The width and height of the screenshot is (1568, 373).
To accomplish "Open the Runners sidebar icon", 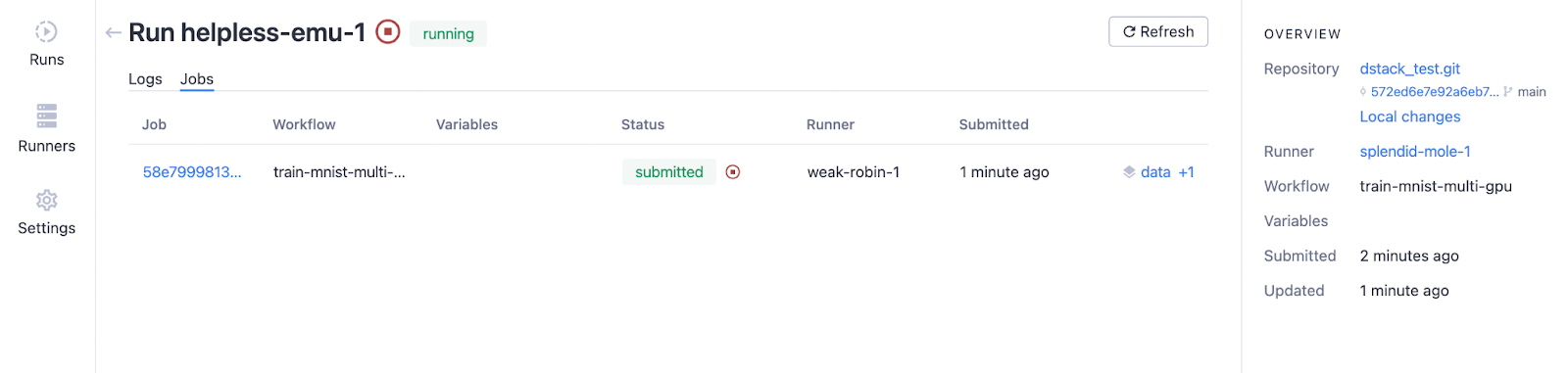I will [46, 116].
